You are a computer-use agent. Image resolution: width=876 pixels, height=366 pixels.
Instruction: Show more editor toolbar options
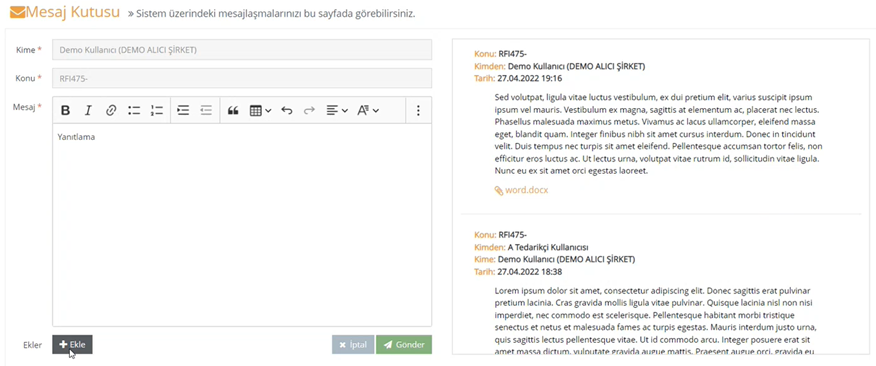click(x=418, y=111)
